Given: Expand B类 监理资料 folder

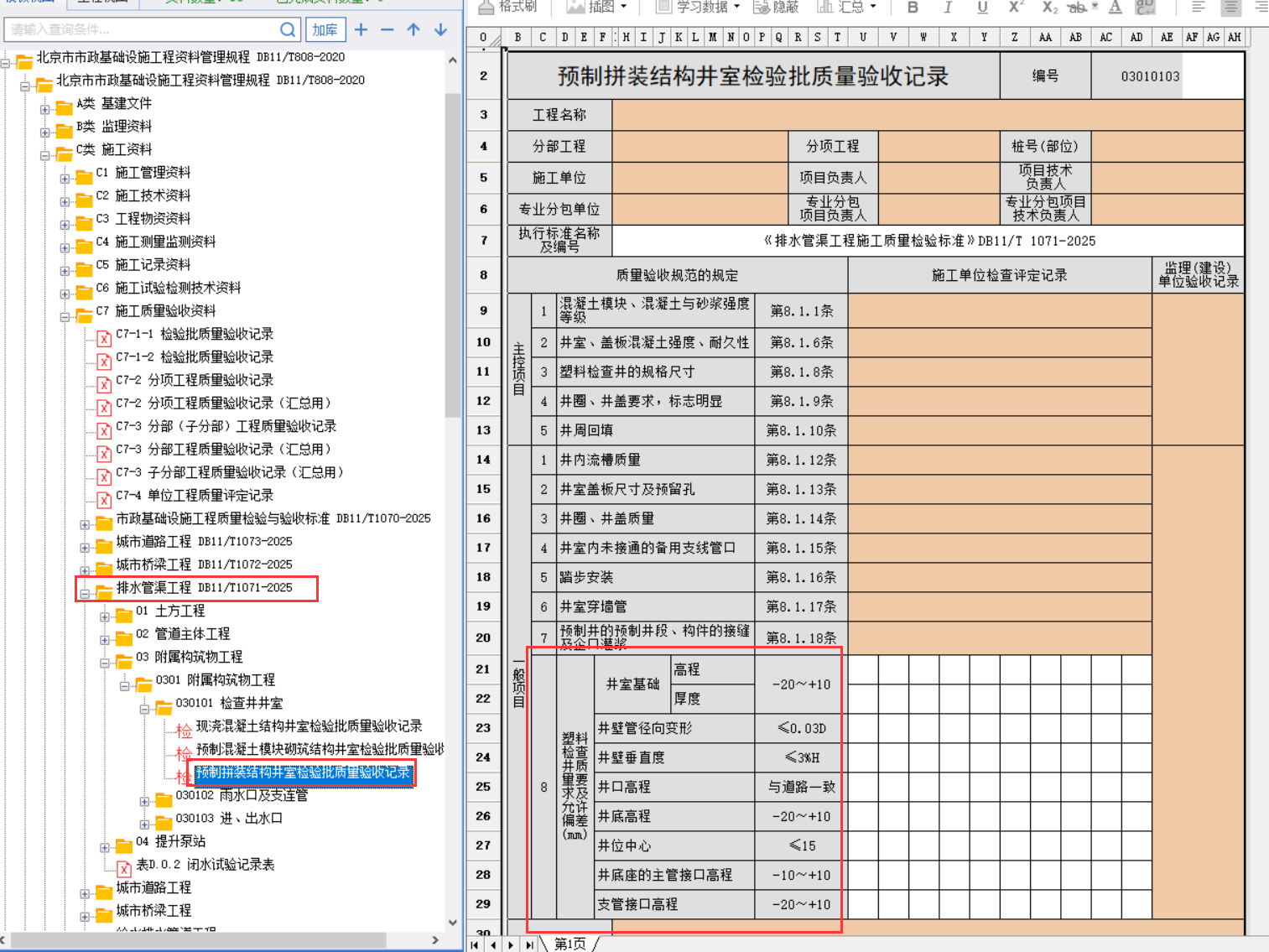Looking at the screenshot, I should tap(45, 133).
